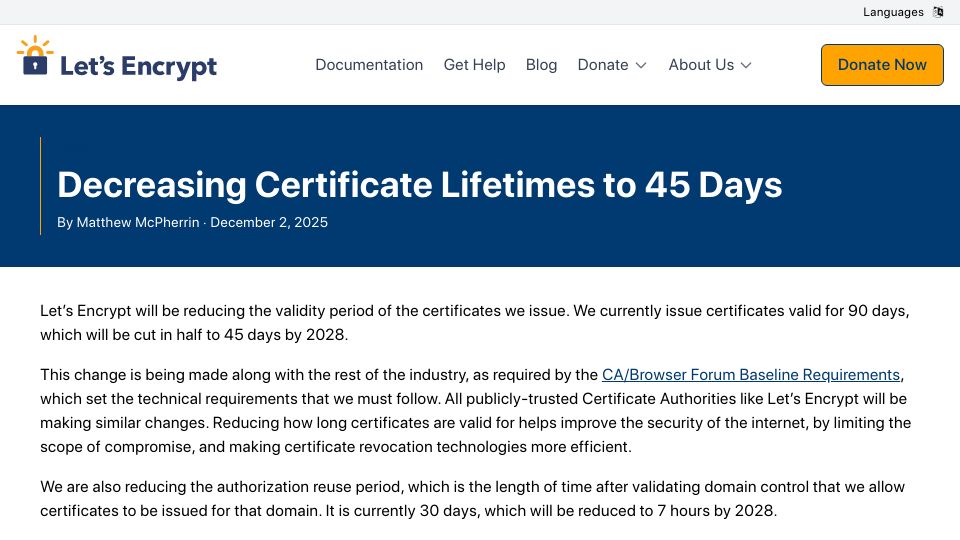This screenshot has height=540, width=960.
Task: Expand the Donate dropdown chevron
Action: [x=641, y=66]
